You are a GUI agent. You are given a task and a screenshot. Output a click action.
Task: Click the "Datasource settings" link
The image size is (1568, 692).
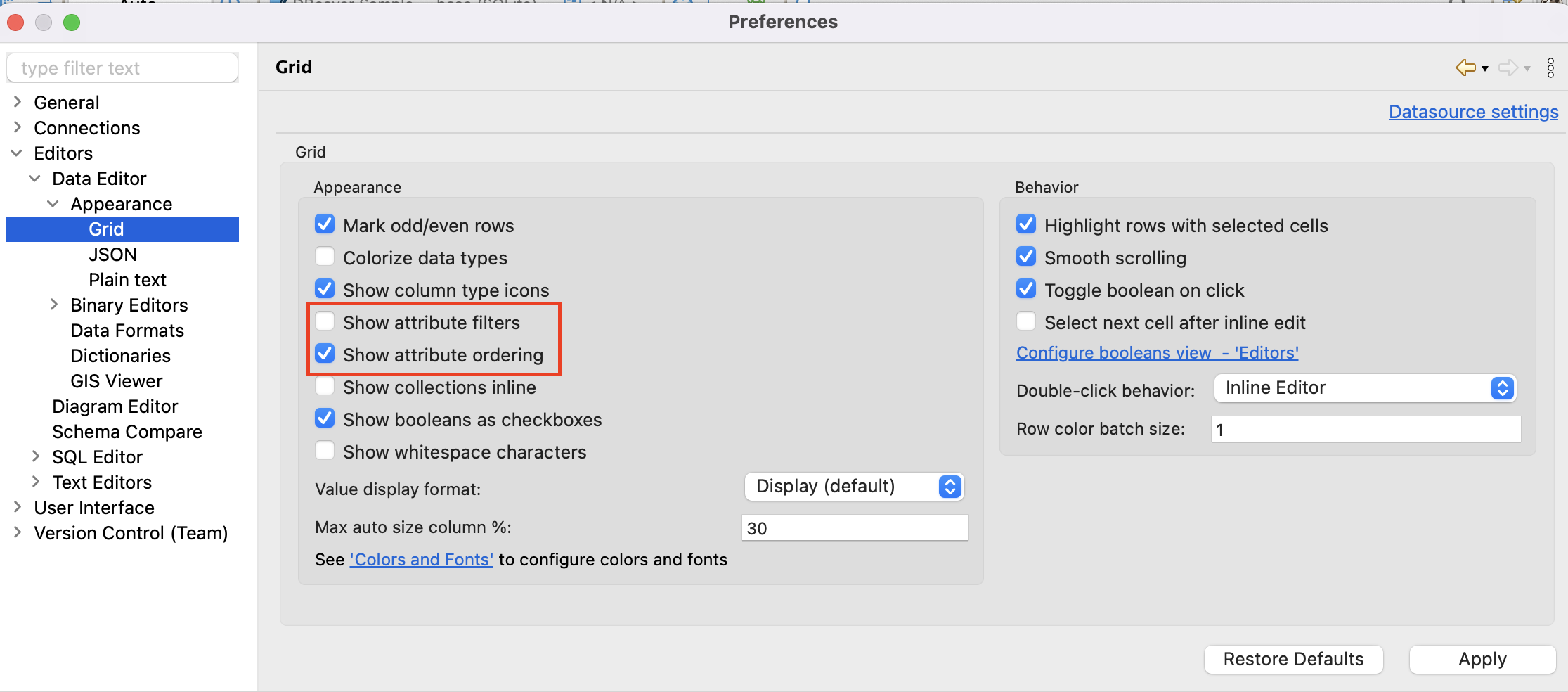click(x=1472, y=111)
